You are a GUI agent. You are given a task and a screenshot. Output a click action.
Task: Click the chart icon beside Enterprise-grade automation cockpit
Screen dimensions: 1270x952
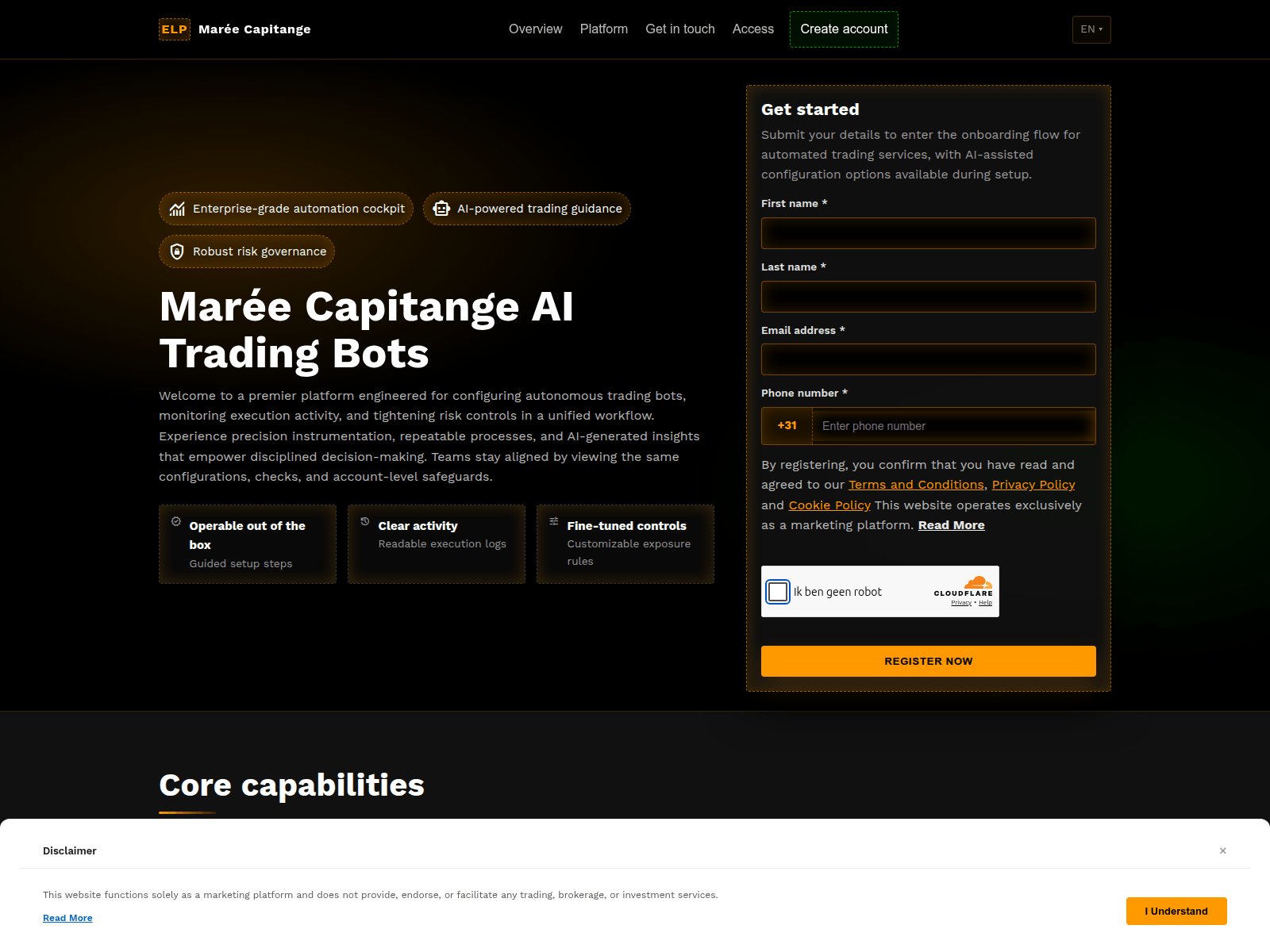(x=177, y=209)
